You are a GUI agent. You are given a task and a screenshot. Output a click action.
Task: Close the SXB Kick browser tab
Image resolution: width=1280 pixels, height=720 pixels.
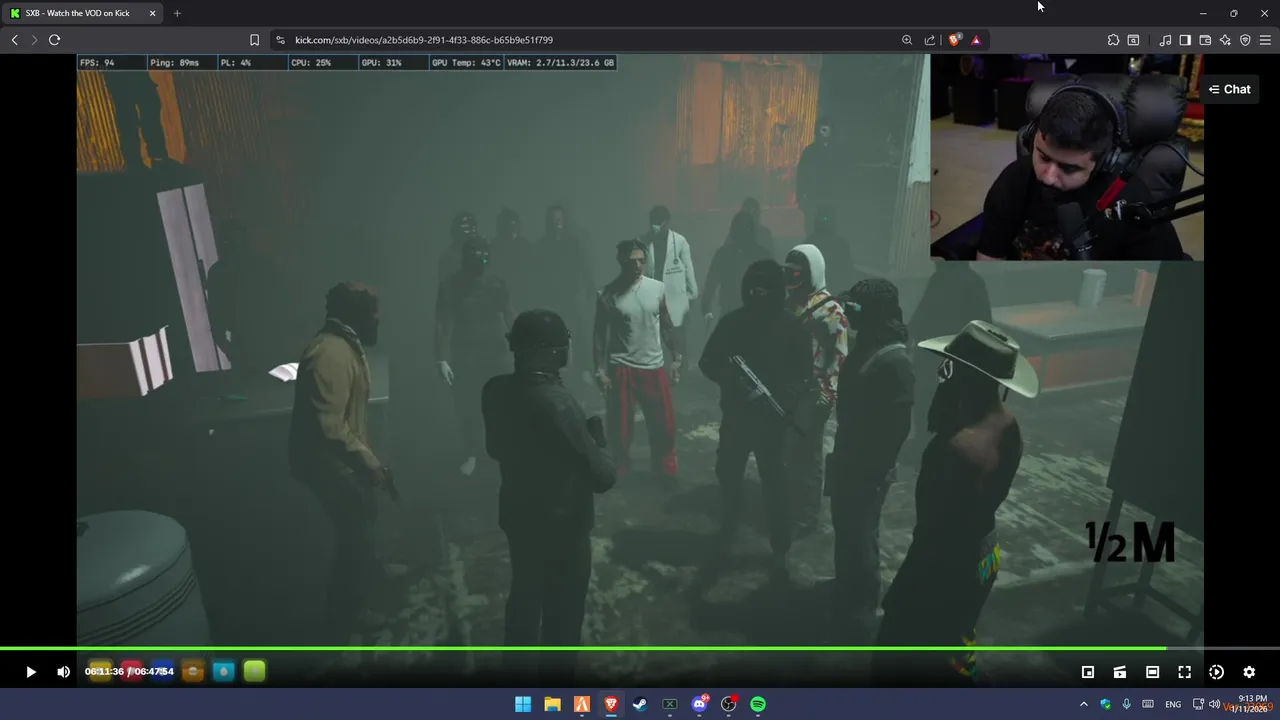pos(152,13)
